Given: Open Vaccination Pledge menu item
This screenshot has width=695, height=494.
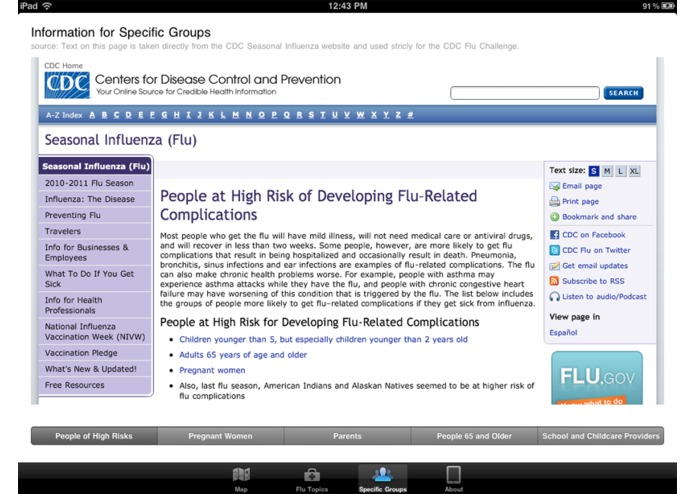Looking at the screenshot, I should tap(96, 353).
